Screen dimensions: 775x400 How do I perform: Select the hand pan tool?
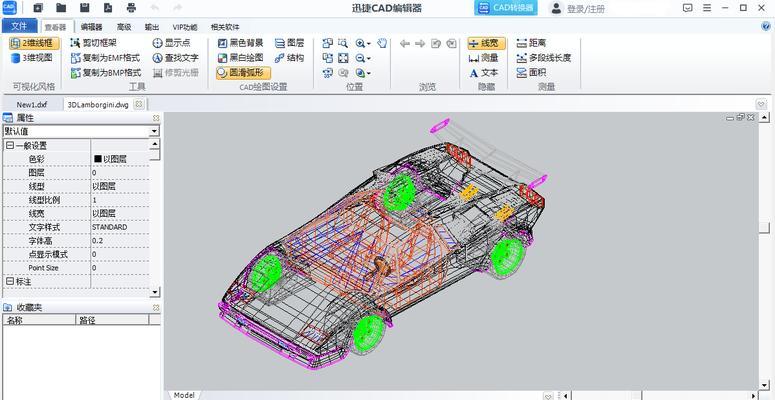coord(382,43)
